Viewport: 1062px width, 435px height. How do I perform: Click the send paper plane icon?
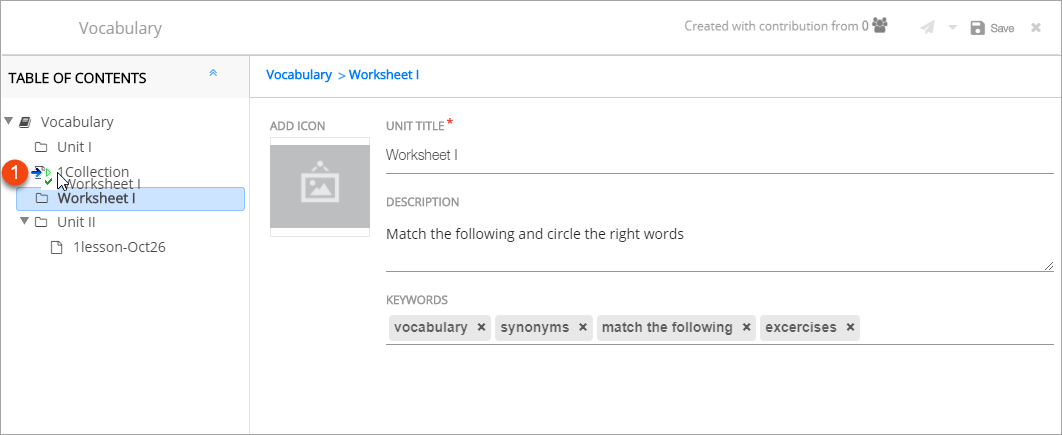pos(928,28)
